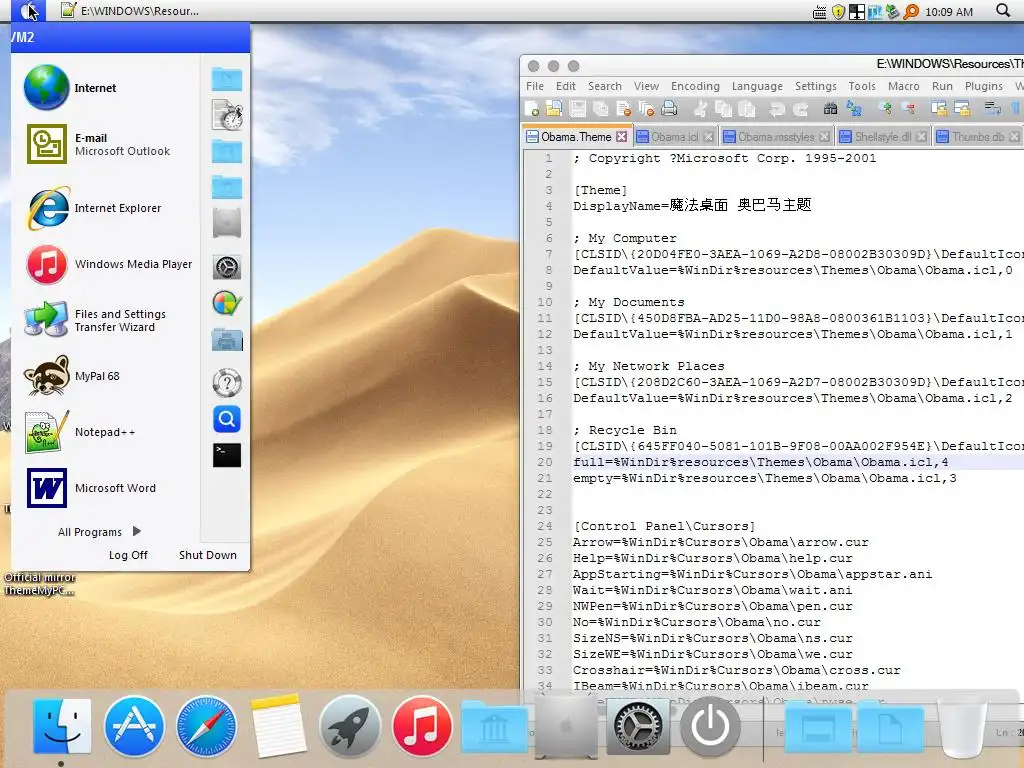Open Safari compass icon in the dock

pos(206,726)
